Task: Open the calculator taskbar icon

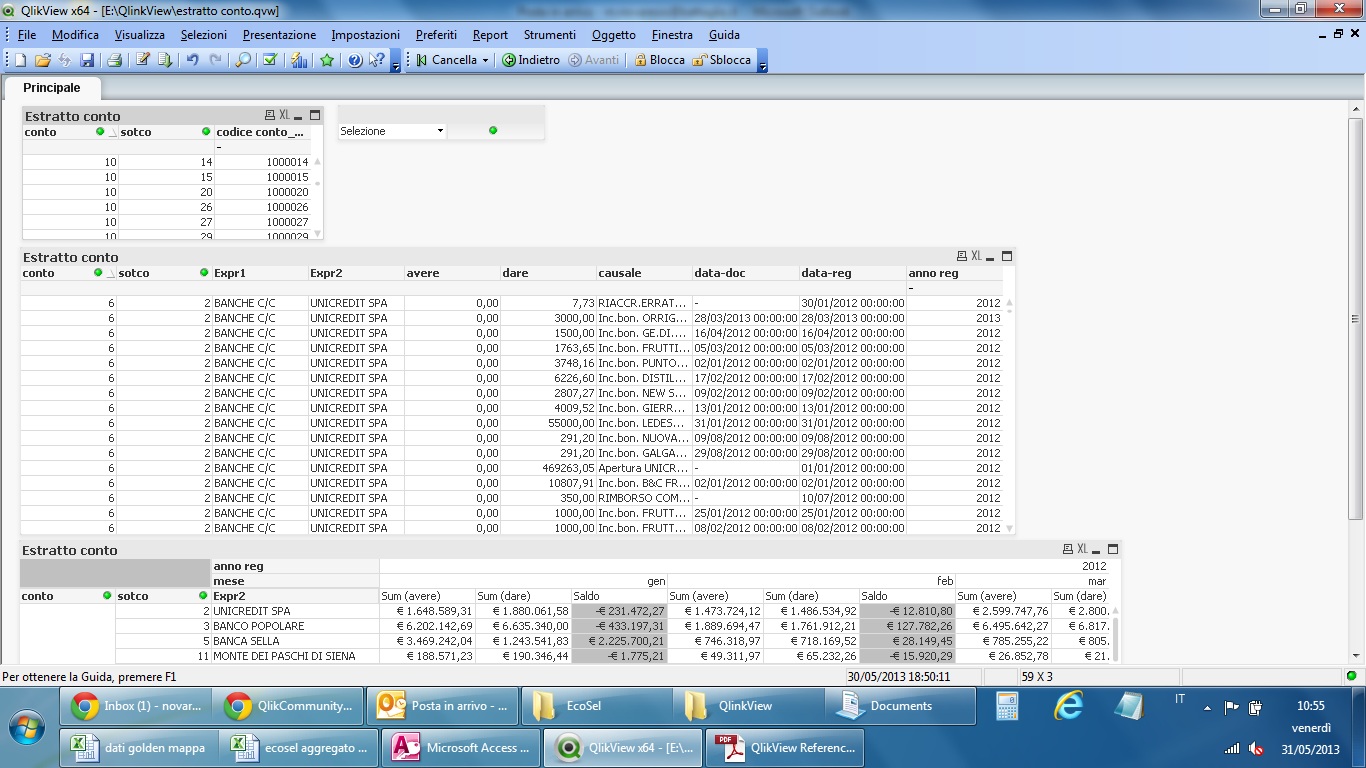Action: point(1007,706)
